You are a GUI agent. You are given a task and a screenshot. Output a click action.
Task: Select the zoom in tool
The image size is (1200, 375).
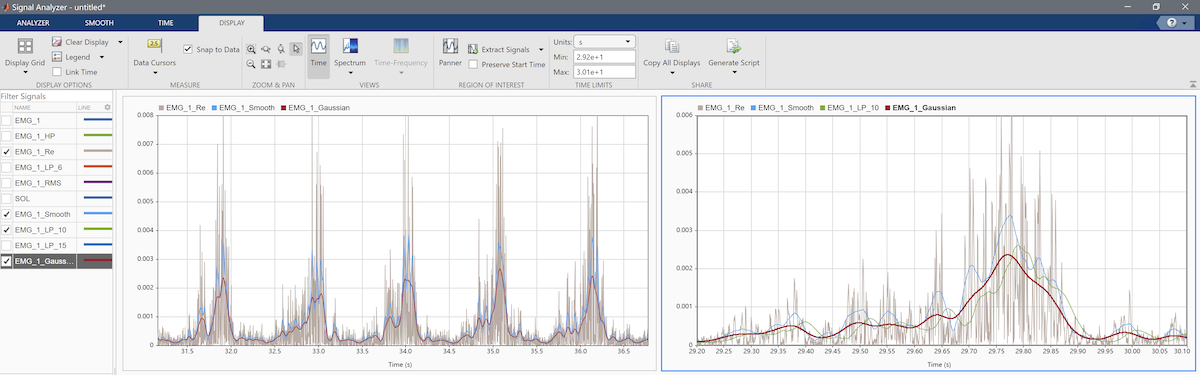[251, 48]
